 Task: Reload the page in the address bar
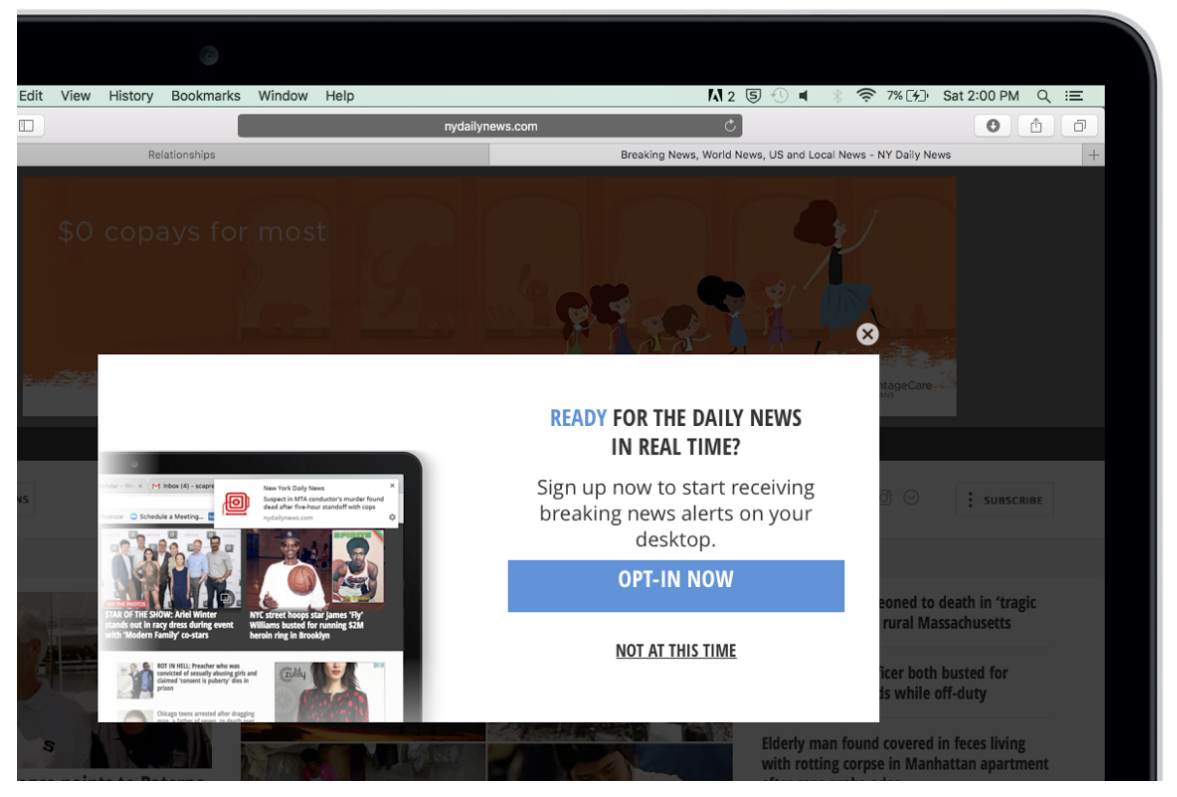(730, 126)
